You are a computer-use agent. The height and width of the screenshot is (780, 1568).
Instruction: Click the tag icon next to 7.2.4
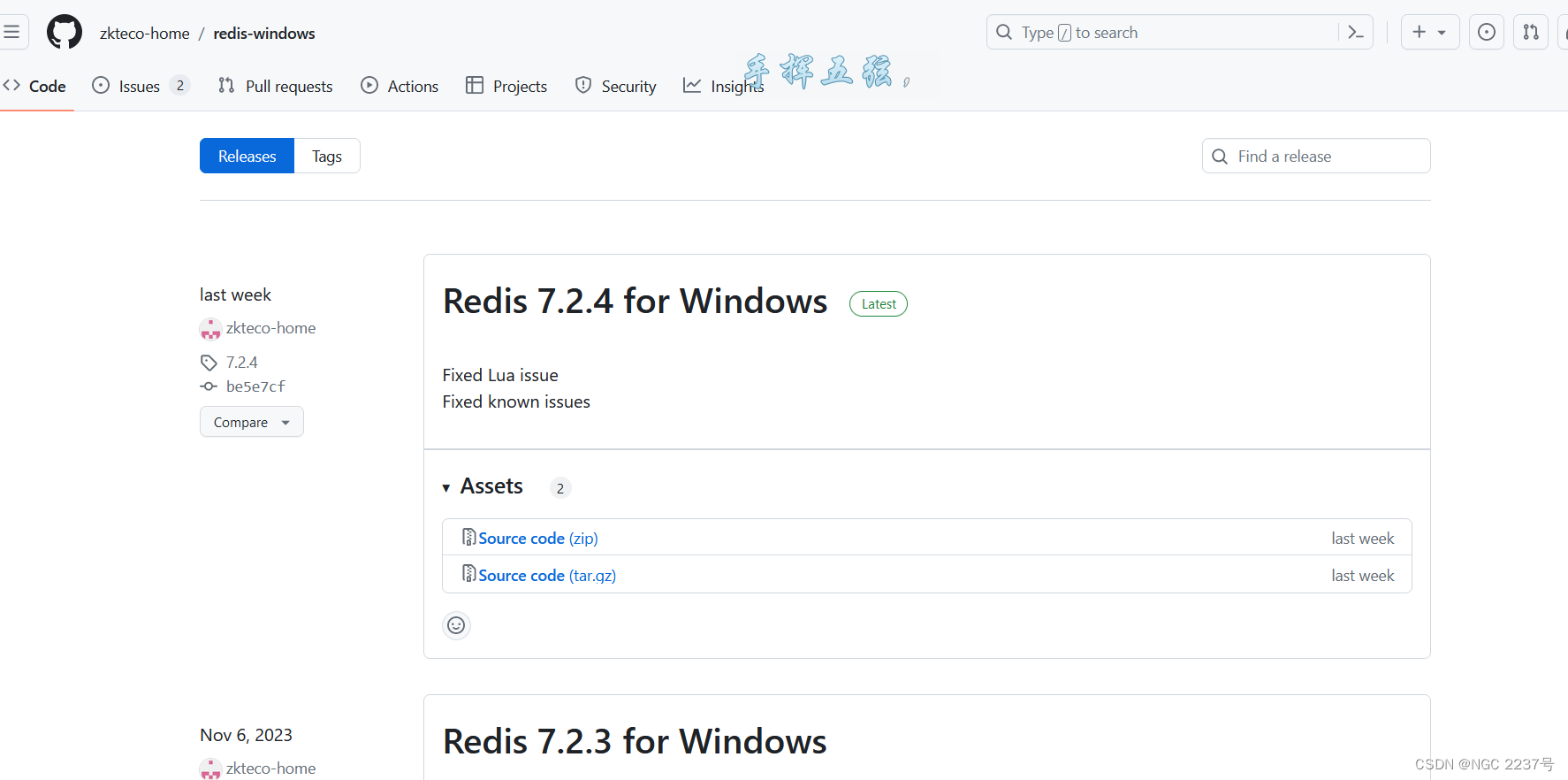pos(209,363)
